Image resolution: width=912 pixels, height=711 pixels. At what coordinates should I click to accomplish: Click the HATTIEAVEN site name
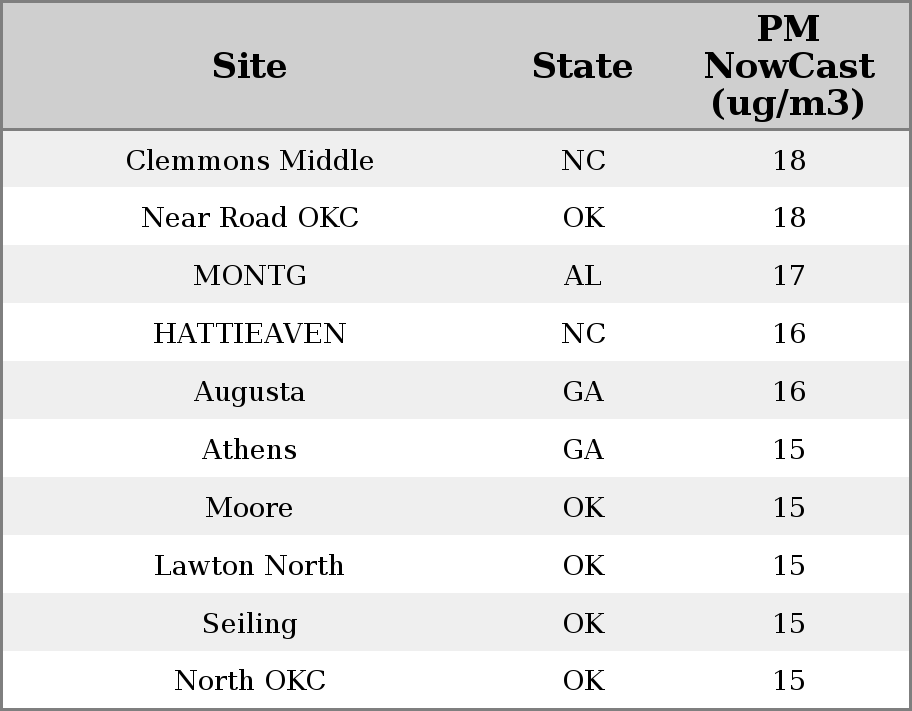point(250,334)
